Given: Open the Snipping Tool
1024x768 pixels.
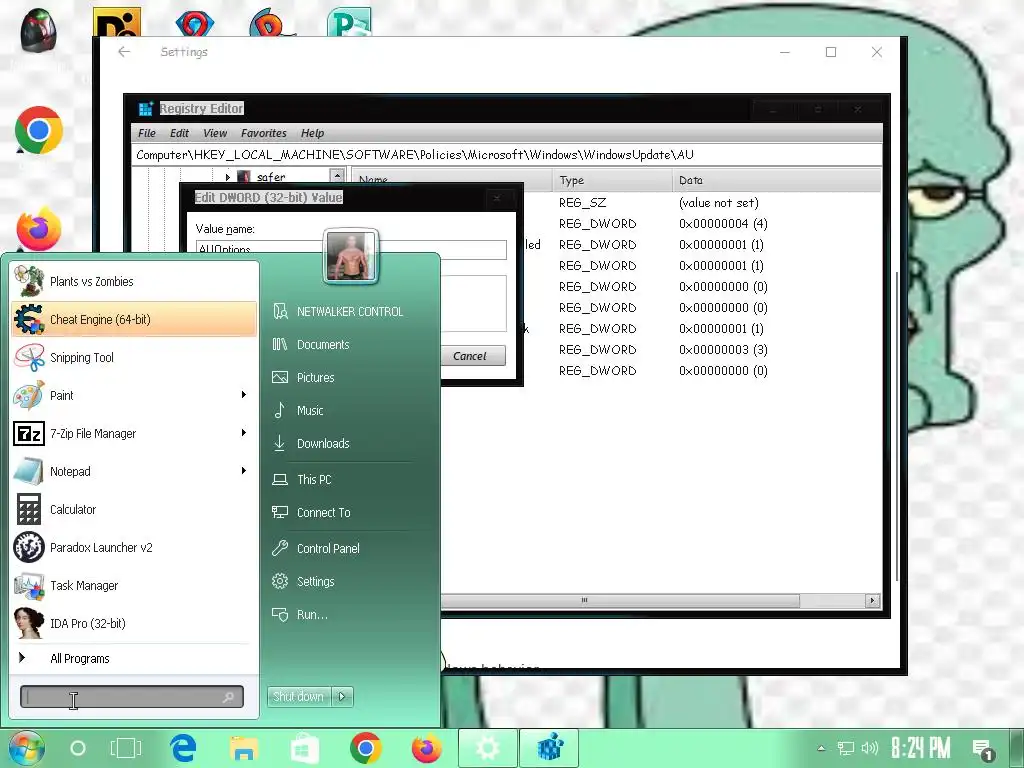Looking at the screenshot, I should point(134,357).
